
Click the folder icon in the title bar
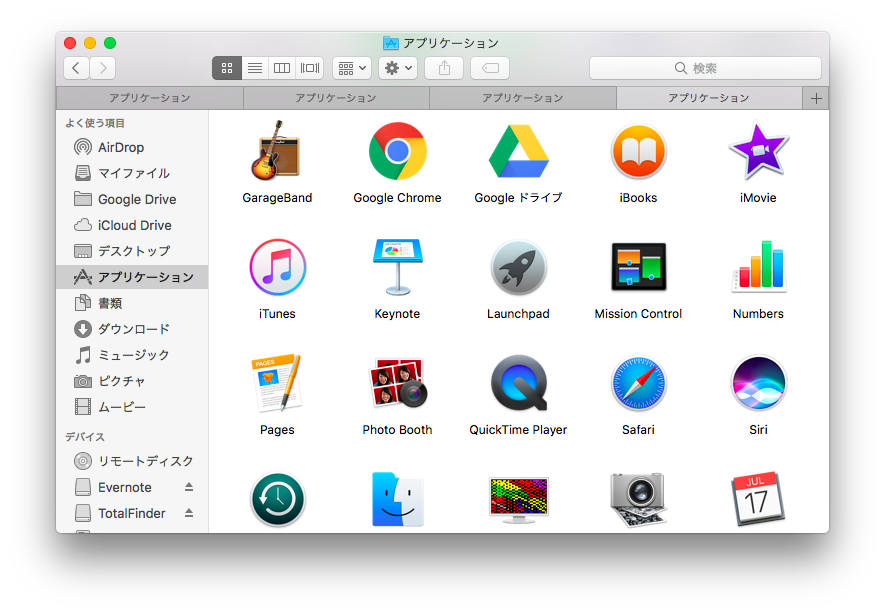(x=391, y=43)
